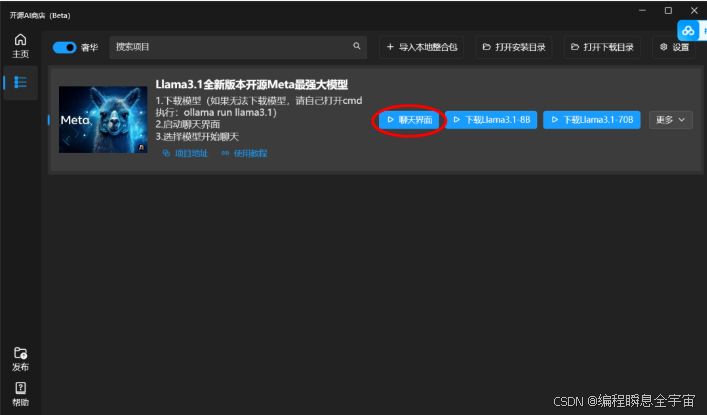The height and width of the screenshot is (415, 707).
Task: Open the Help (帮助) sidebar item
Action: click(20, 394)
